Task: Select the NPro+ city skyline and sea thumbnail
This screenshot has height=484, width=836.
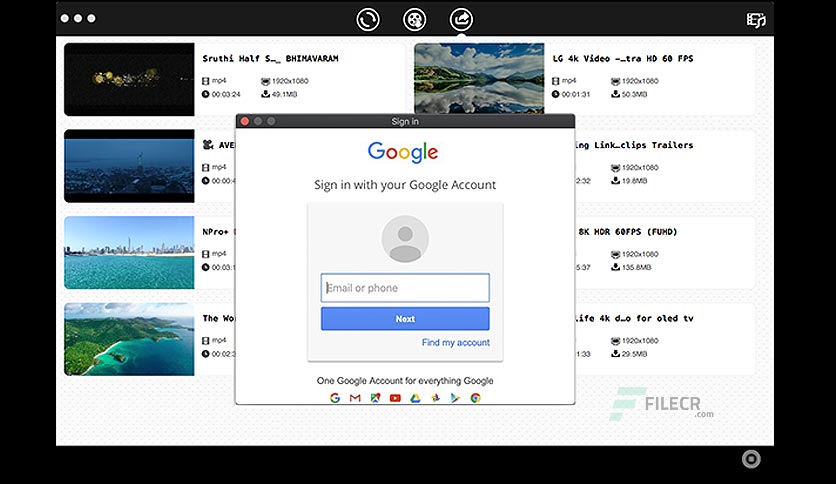Action: coord(129,252)
